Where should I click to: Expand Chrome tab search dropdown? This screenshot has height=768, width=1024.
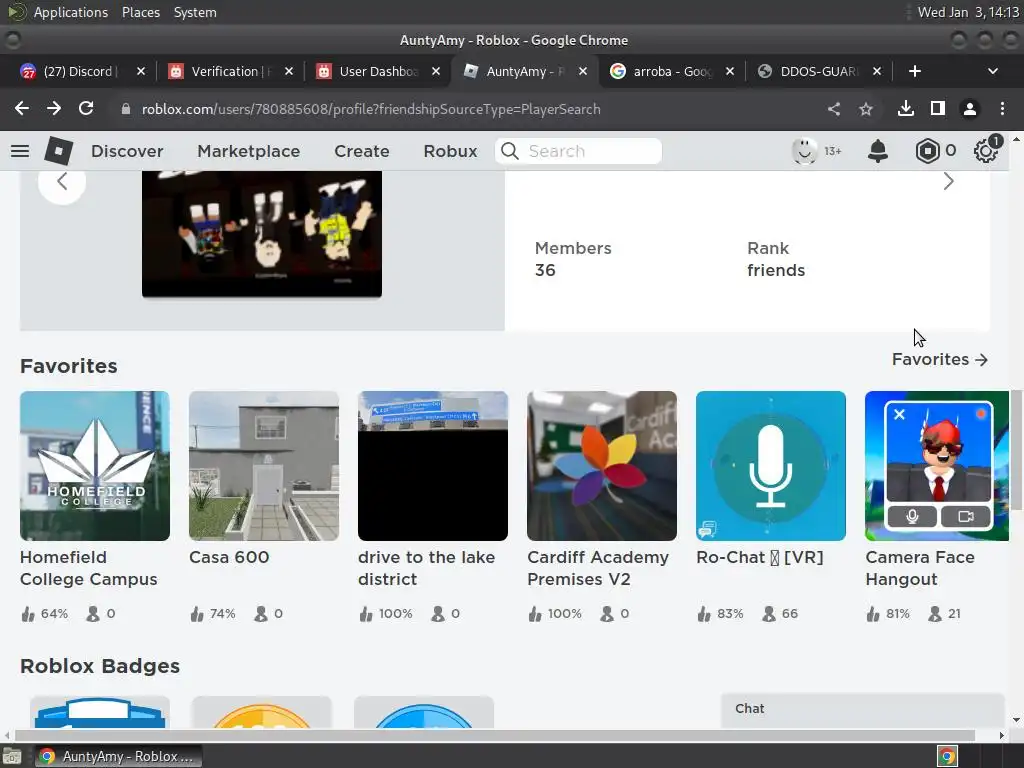(993, 71)
